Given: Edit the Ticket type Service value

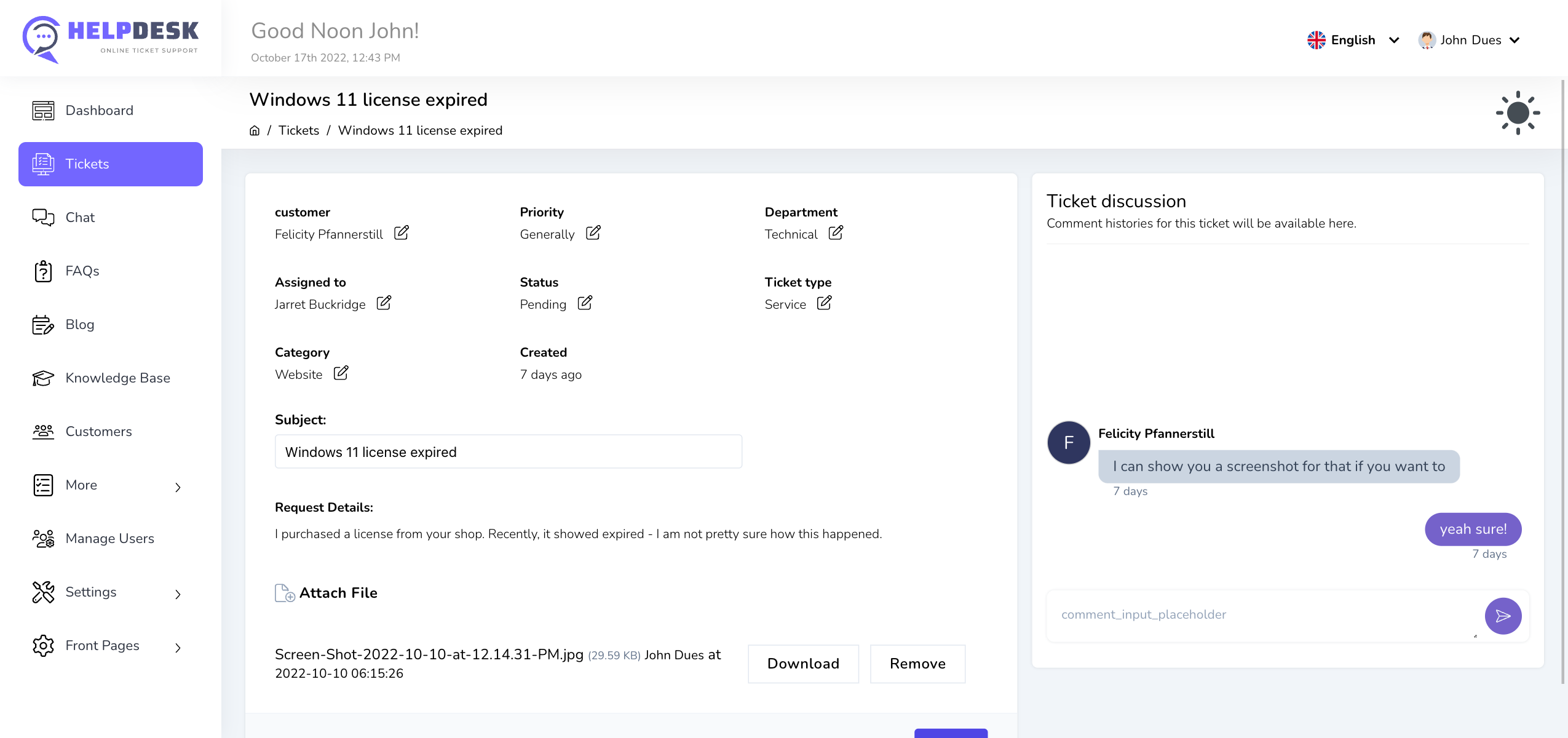Looking at the screenshot, I should pos(825,303).
